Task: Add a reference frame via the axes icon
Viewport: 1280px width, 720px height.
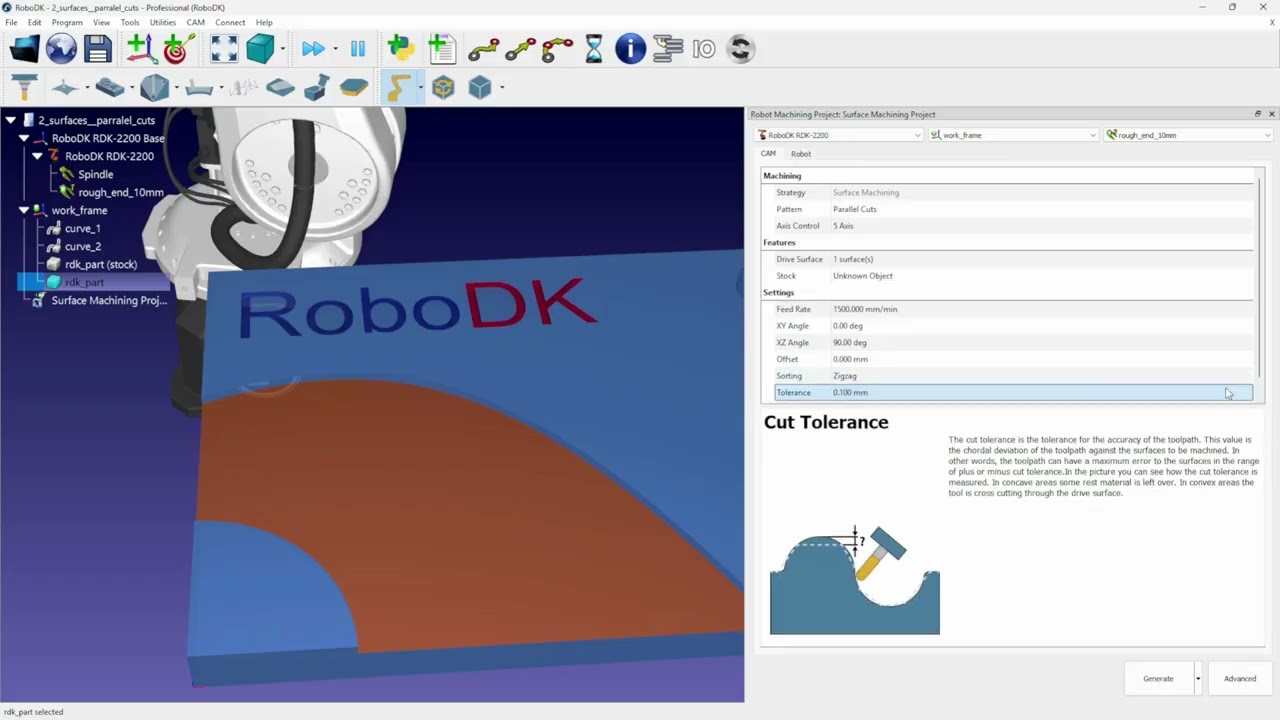Action: [140, 48]
